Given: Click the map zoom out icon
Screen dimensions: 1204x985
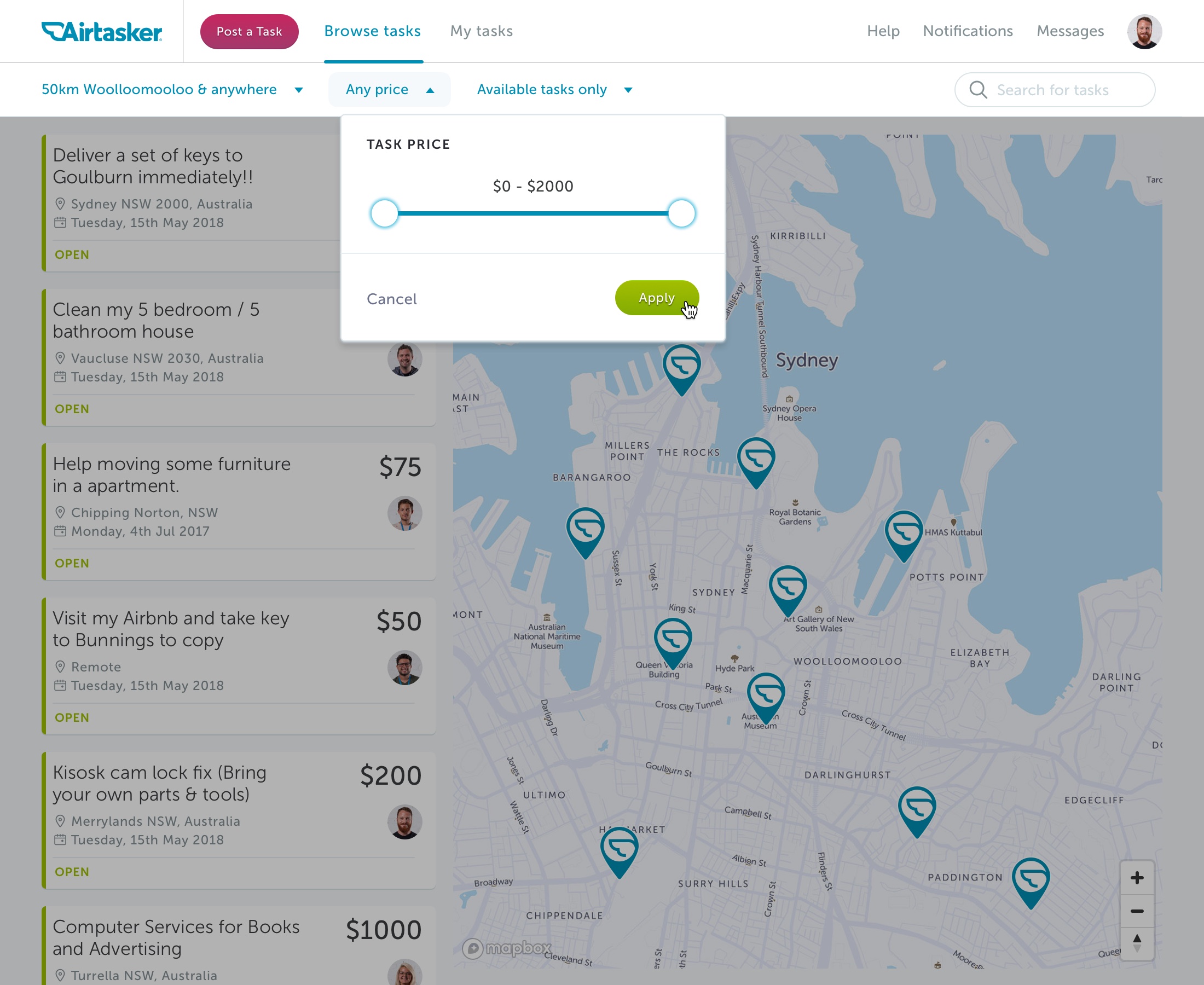Looking at the screenshot, I should pos(1137,910).
